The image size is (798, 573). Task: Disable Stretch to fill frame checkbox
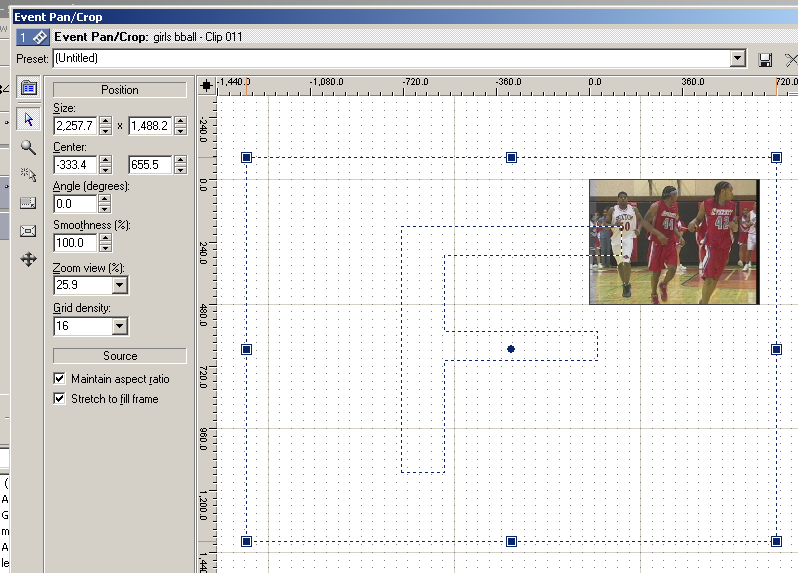59,399
